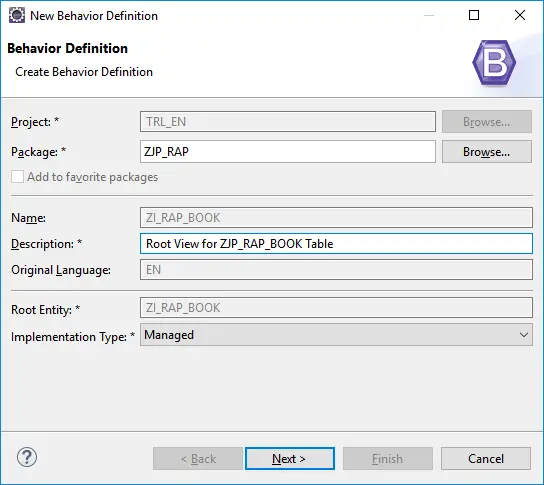This screenshot has height=485, width=544.
Task: Click the purple Behavior Definition hexagon icon
Action: pos(494,63)
